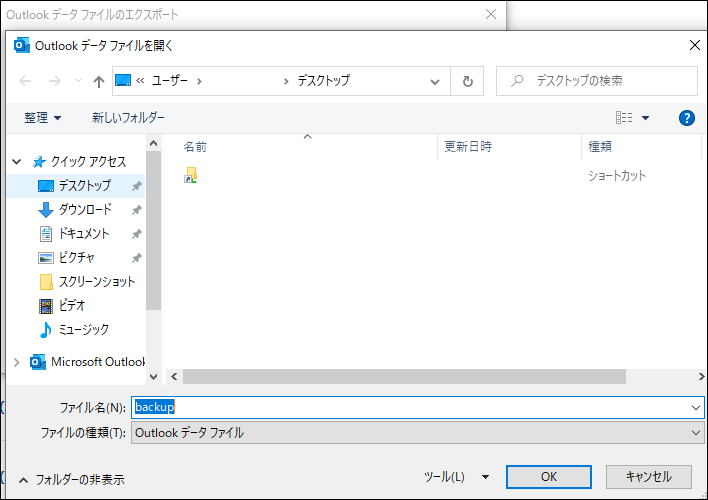Change the view layout icon
The width and height of the screenshot is (708, 500).
tap(624, 118)
